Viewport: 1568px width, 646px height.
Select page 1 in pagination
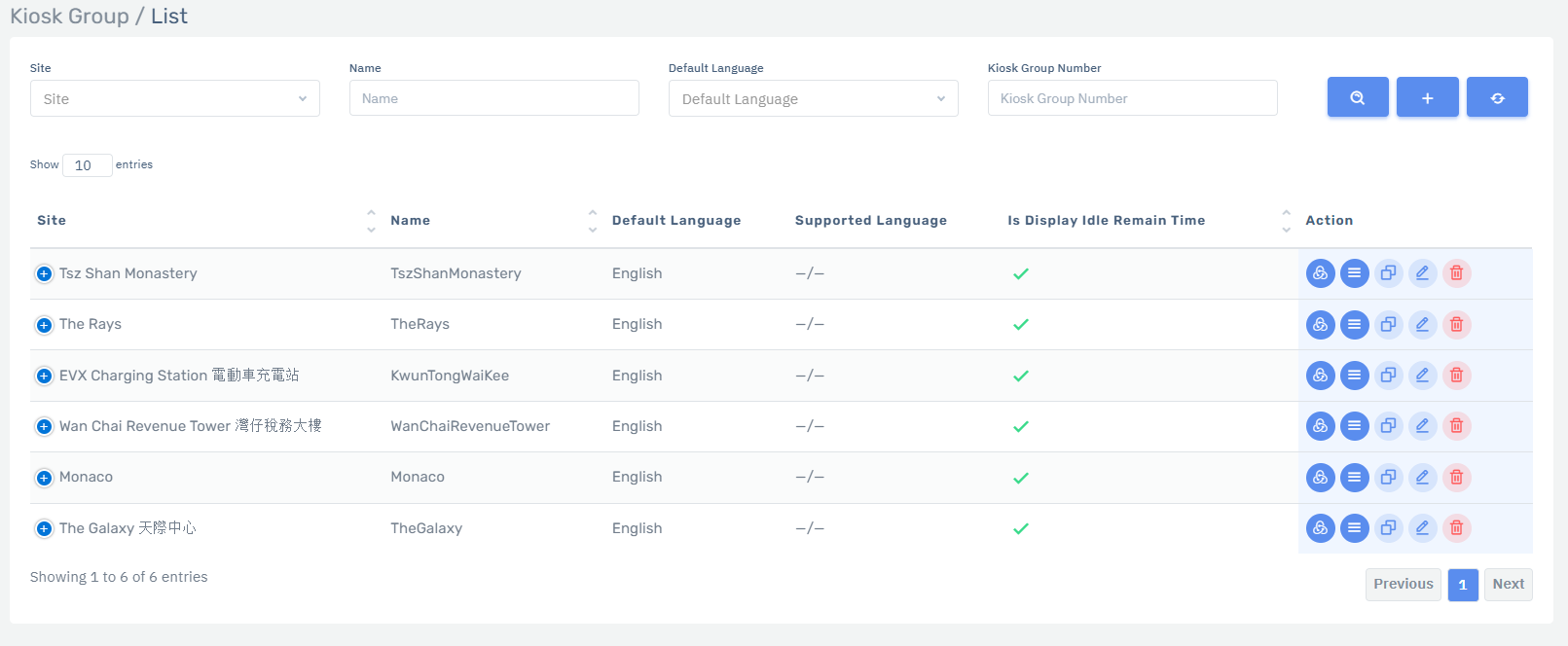1462,585
